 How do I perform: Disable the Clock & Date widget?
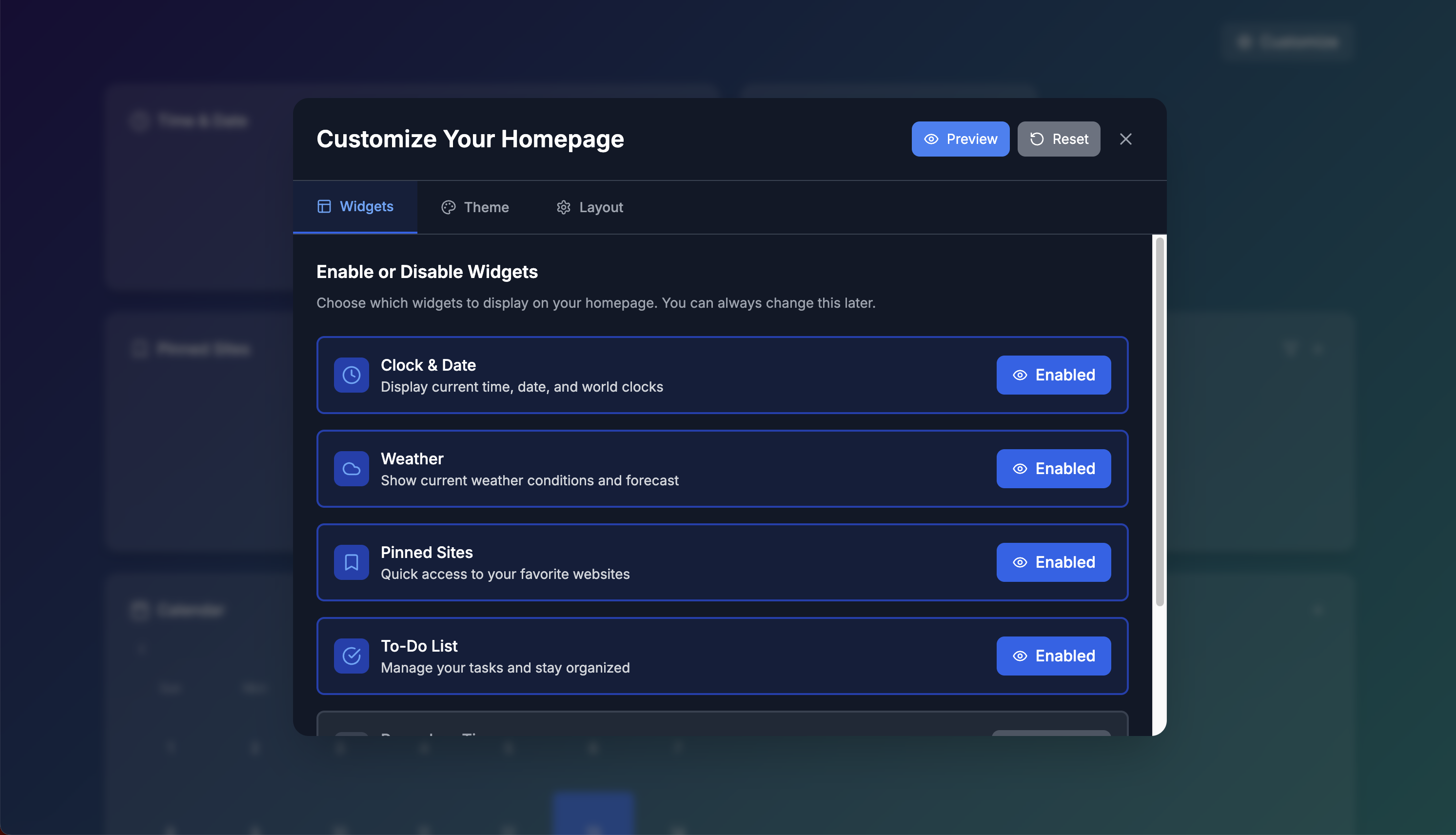(x=1053, y=375)
